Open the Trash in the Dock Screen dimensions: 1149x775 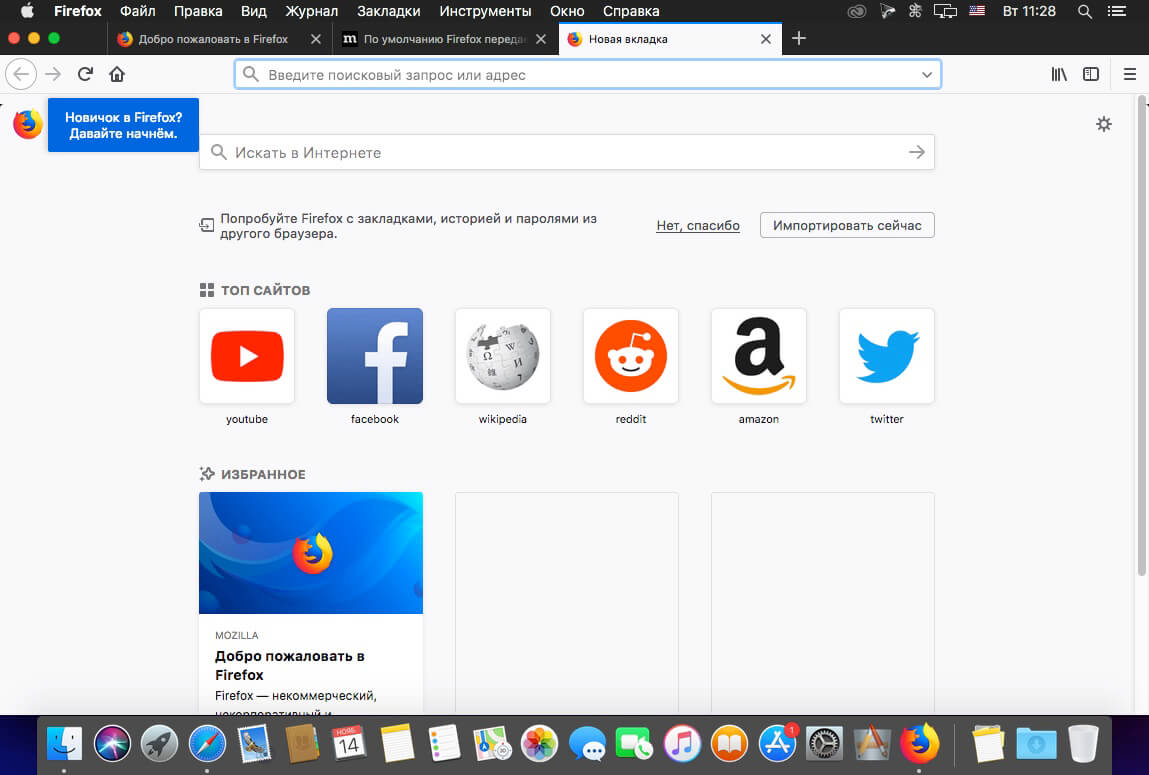(x=1083, y=744)
